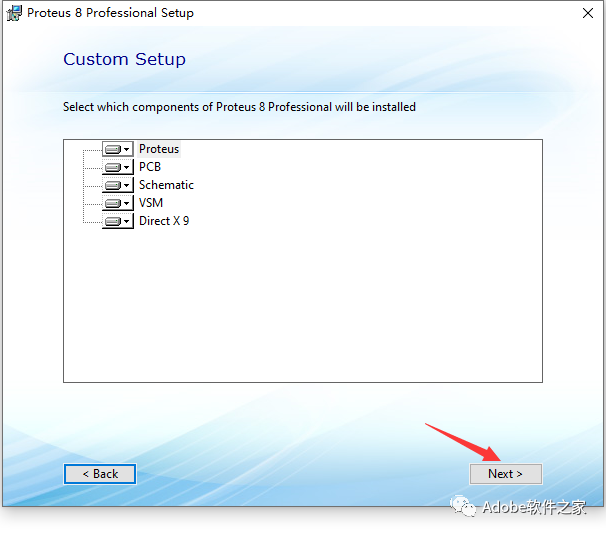Select the Direct X 9 component label
606x534 pixels.
tap(164, 221)
